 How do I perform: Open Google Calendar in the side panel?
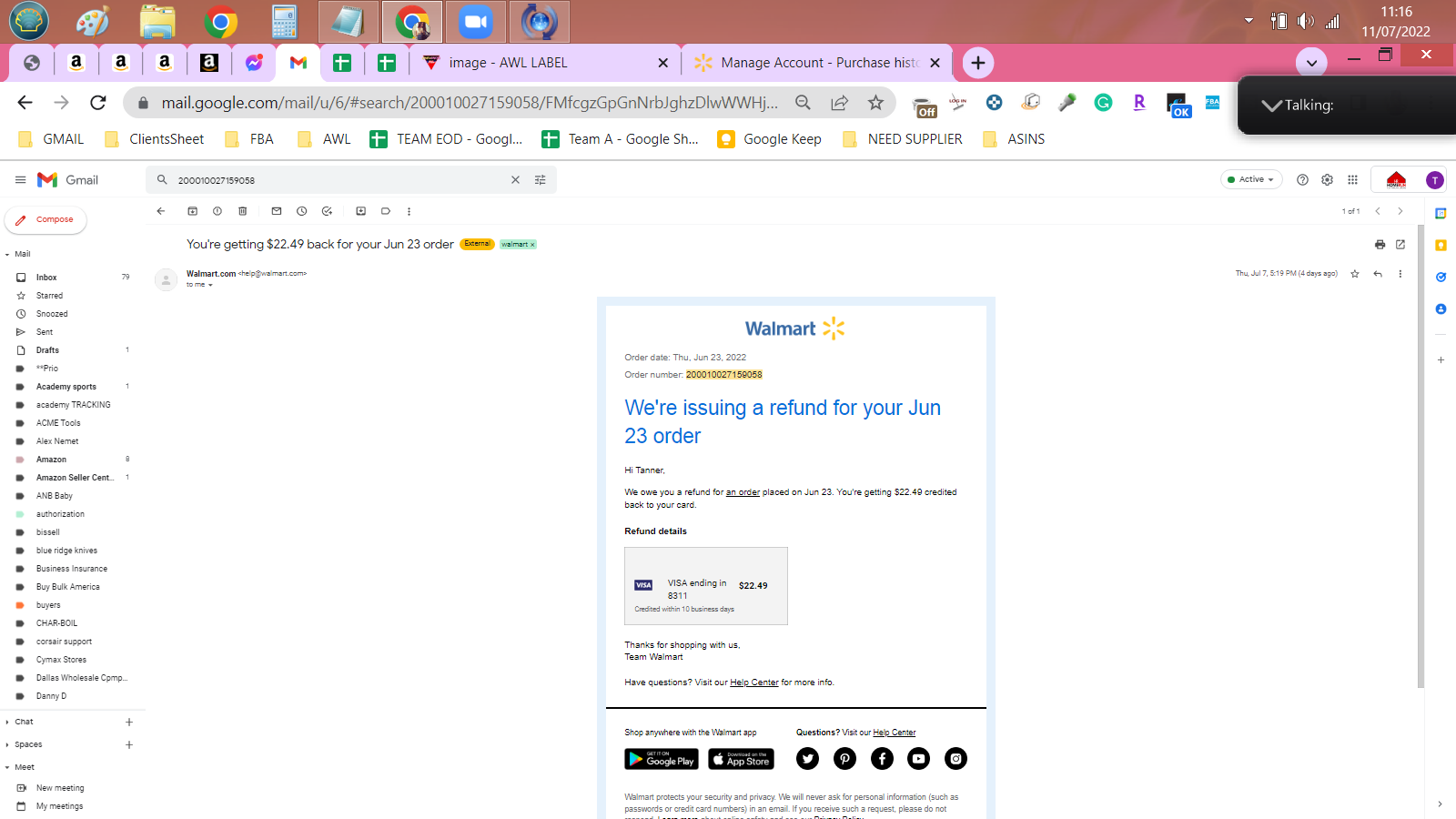click(x=1441, y=214)
